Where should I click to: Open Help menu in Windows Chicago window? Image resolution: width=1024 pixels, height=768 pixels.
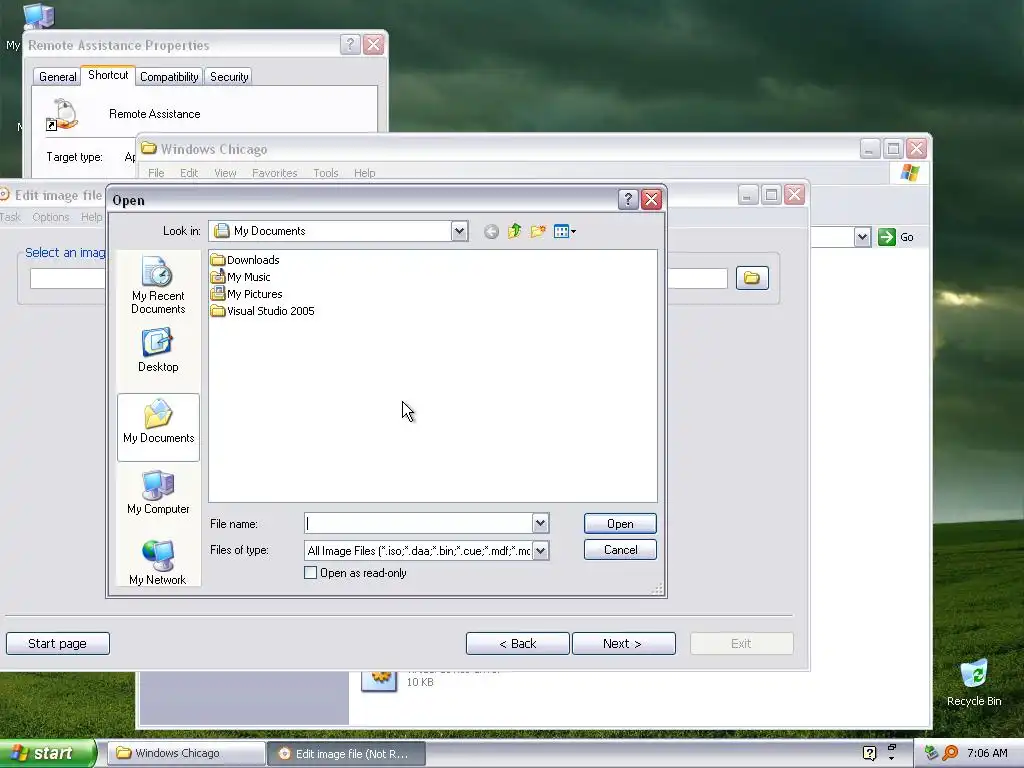pyautogui.click(x=364, y=173)
